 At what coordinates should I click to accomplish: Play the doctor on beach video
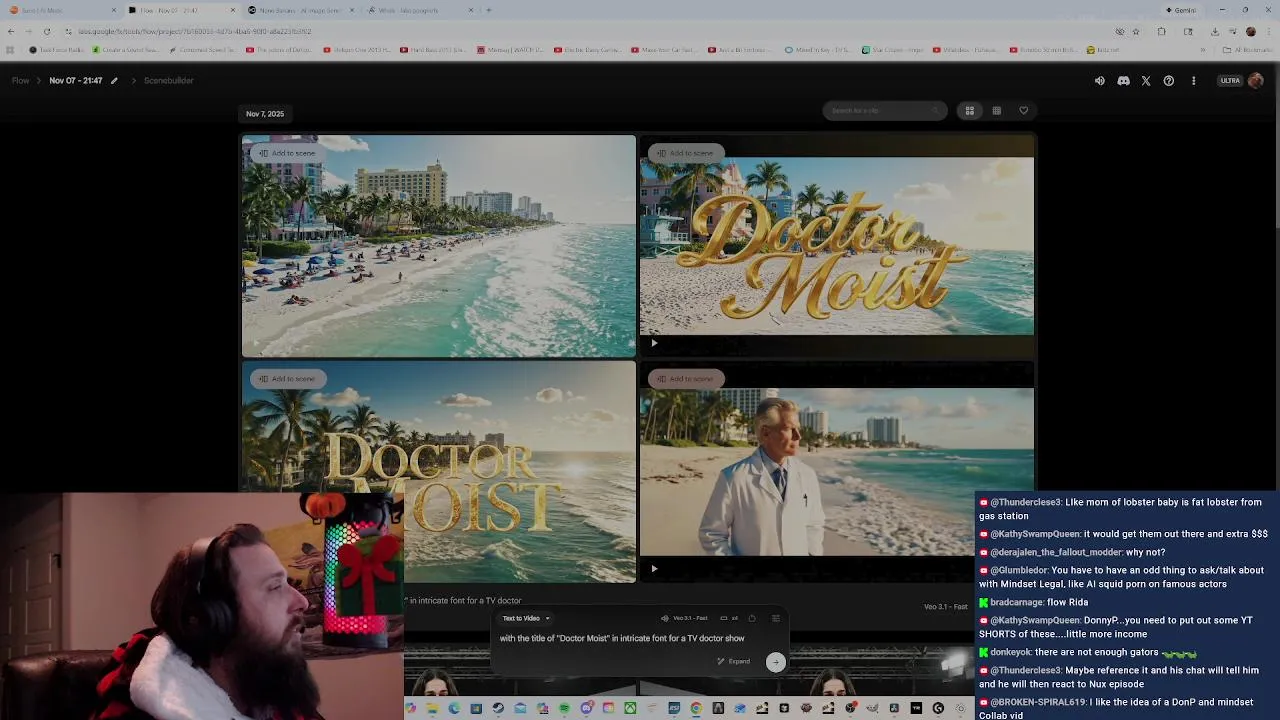coord(654,569)
